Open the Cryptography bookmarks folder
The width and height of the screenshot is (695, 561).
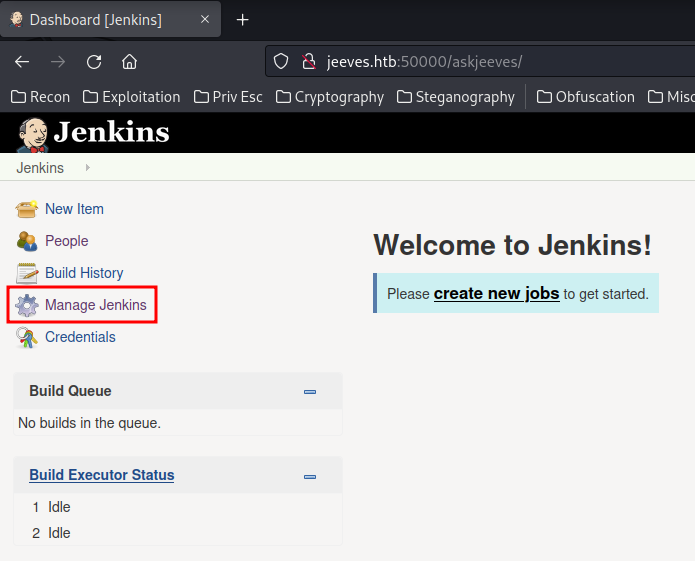pos(330,97)
